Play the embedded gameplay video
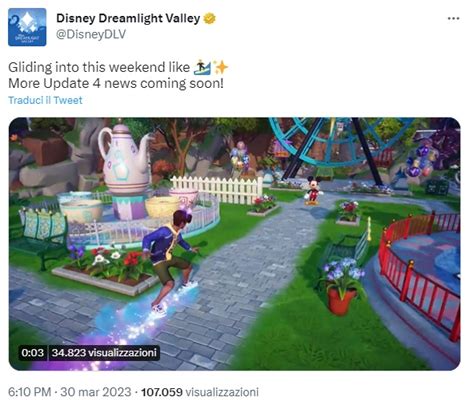The width and height of the screenshot is (474, 409). (x=234, y=244)
